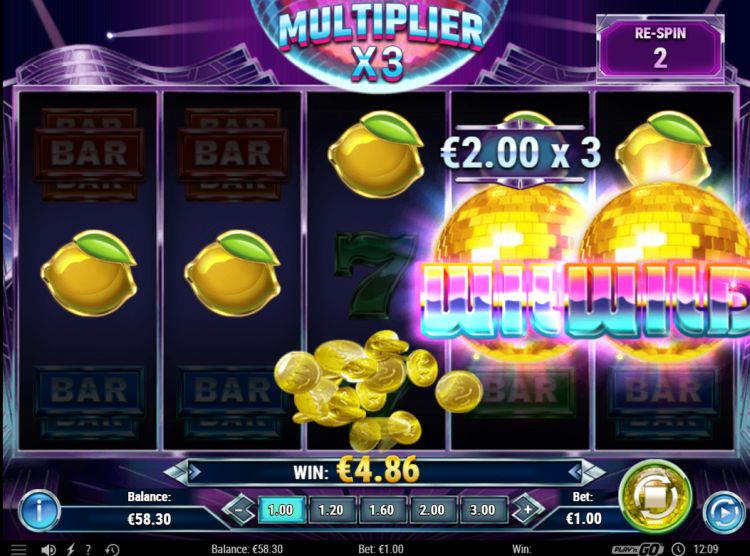Select the 1.20 bet value
The height and width of the screenshot is (556, 750).
click(331, 510)
